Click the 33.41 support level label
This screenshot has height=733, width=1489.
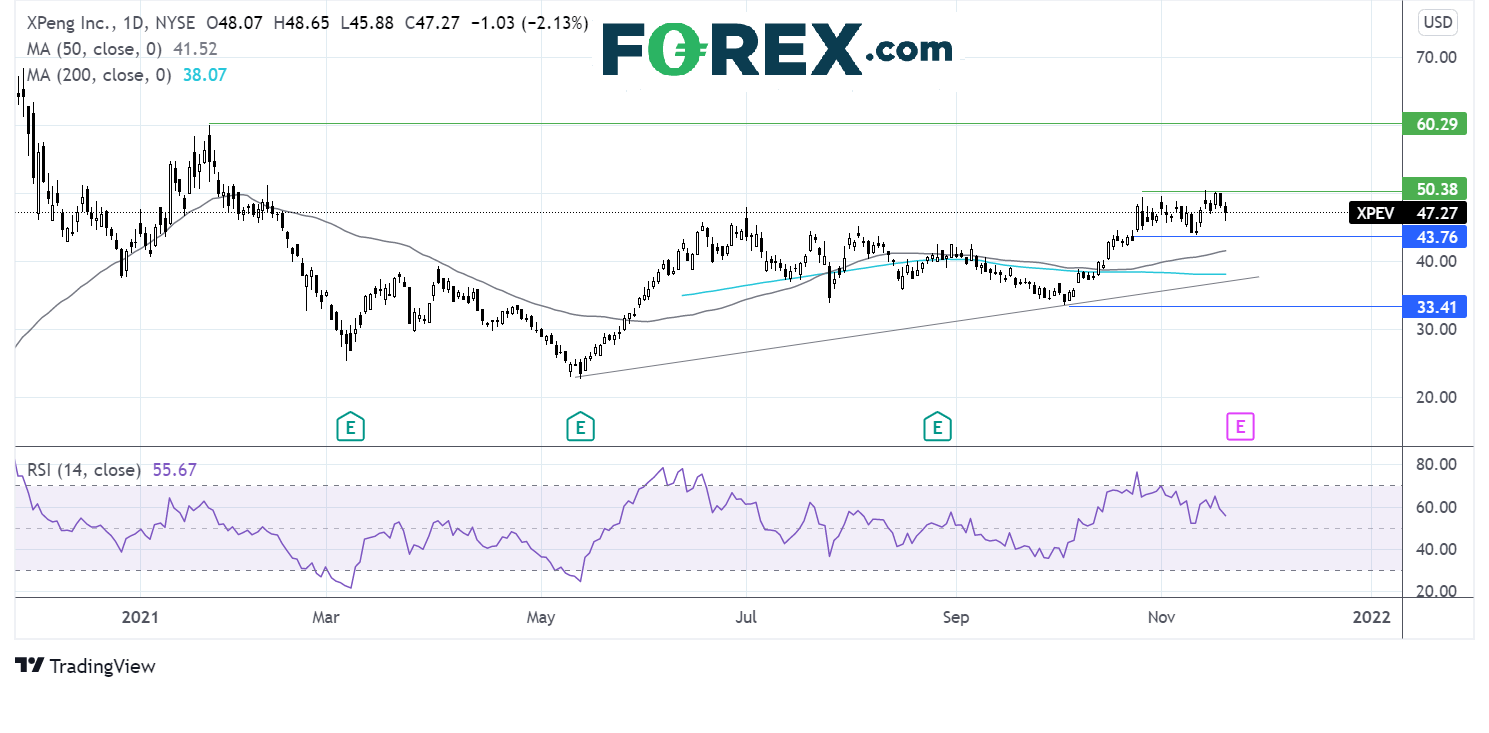point(1435,307)
